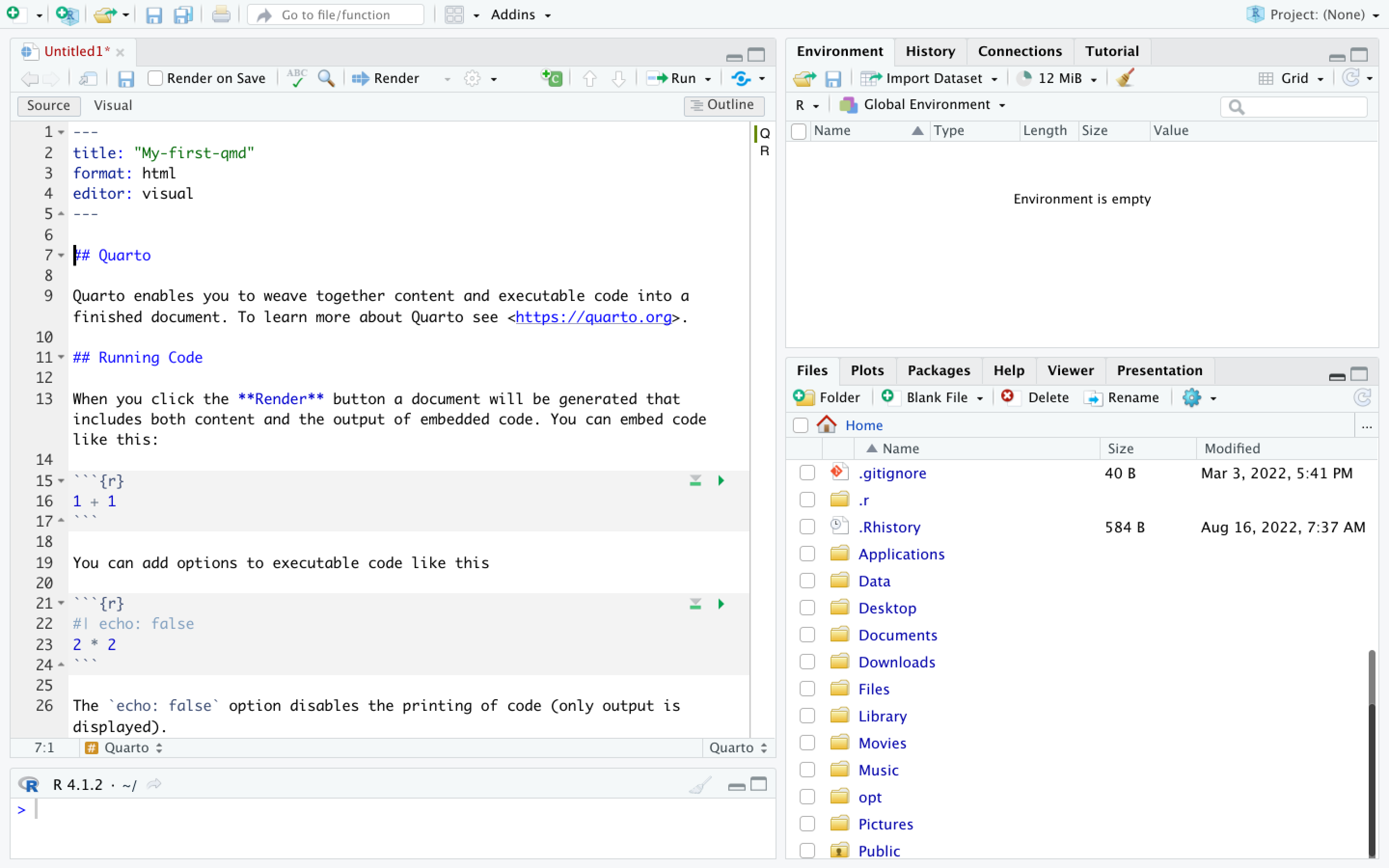Check the Applications folder checkbox
The width and height of the screenshot is (1389, 868).
(807, 554)
